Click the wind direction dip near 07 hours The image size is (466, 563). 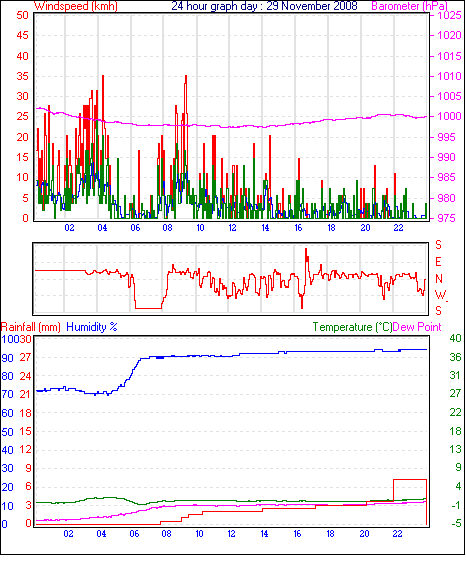pyautogui.click(x=148, y=308)
